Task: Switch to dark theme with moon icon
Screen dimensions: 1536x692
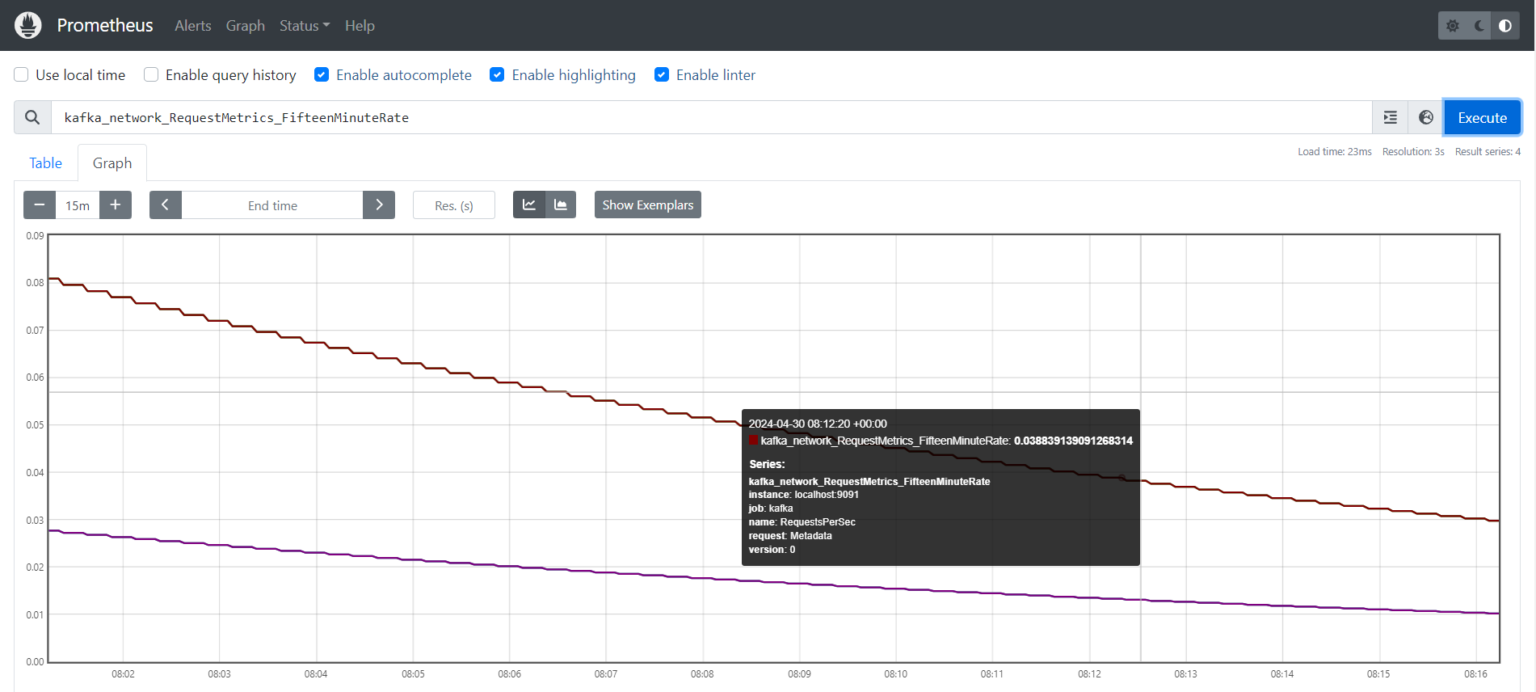Action: (x=1478, y=25)
